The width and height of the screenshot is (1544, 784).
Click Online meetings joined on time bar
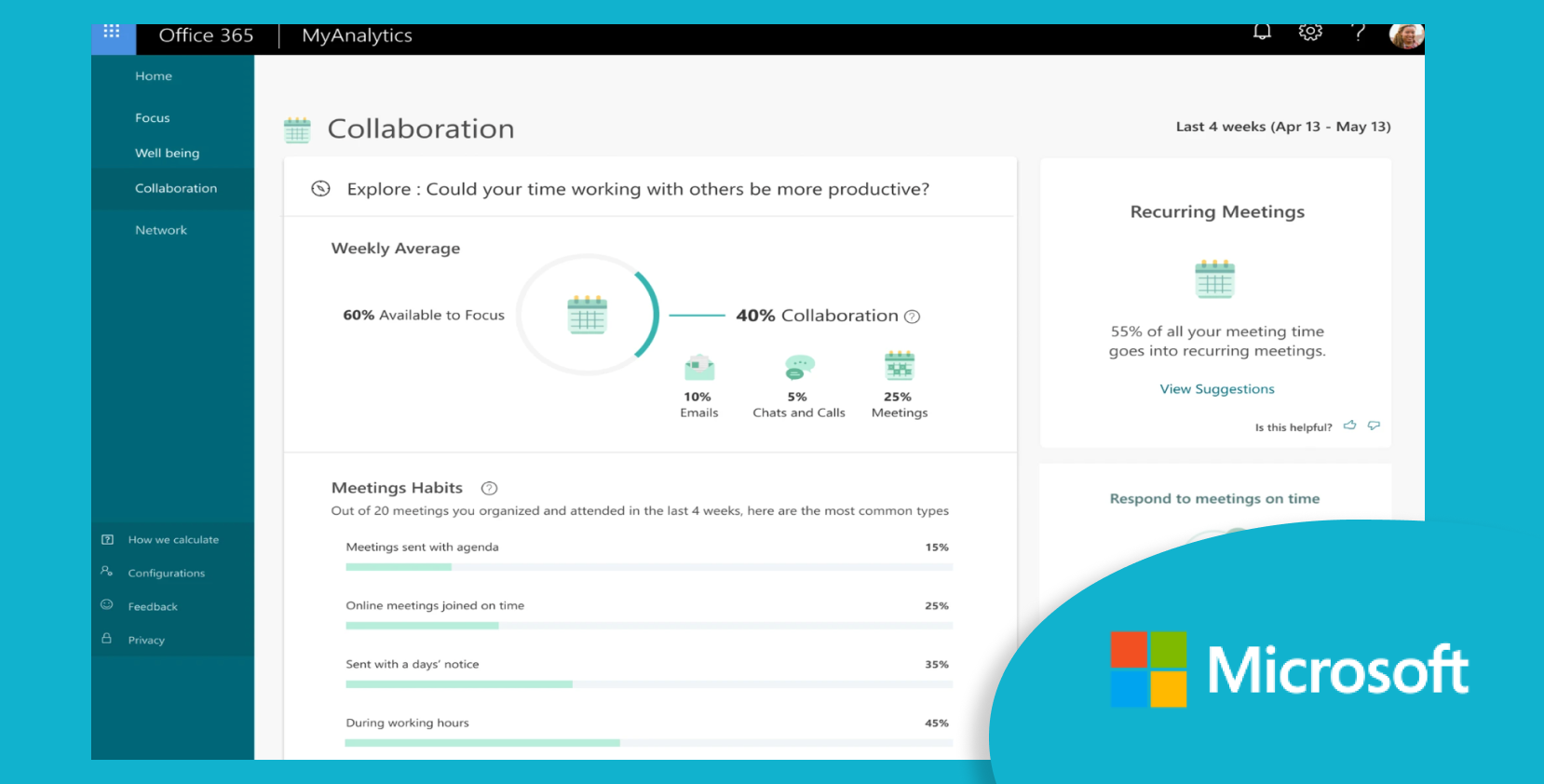(x=649, y=626)
